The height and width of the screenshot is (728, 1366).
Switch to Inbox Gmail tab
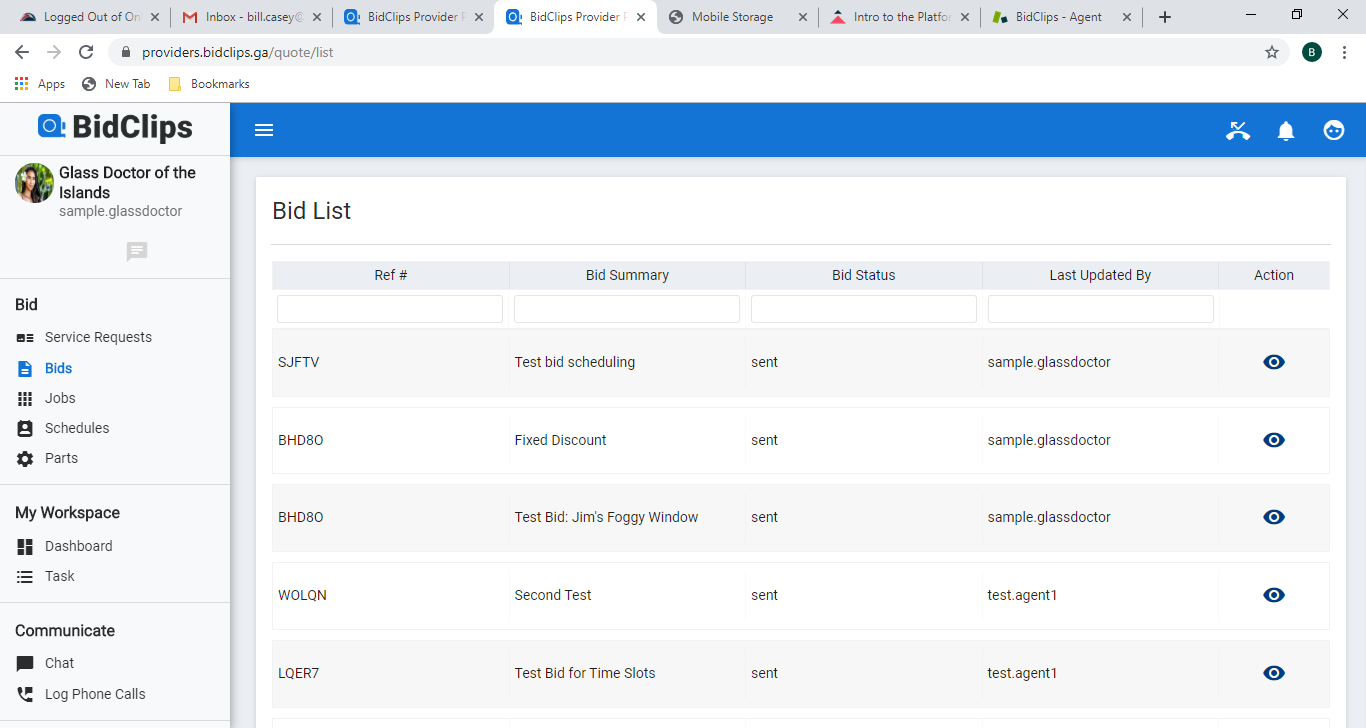(251, 17)
